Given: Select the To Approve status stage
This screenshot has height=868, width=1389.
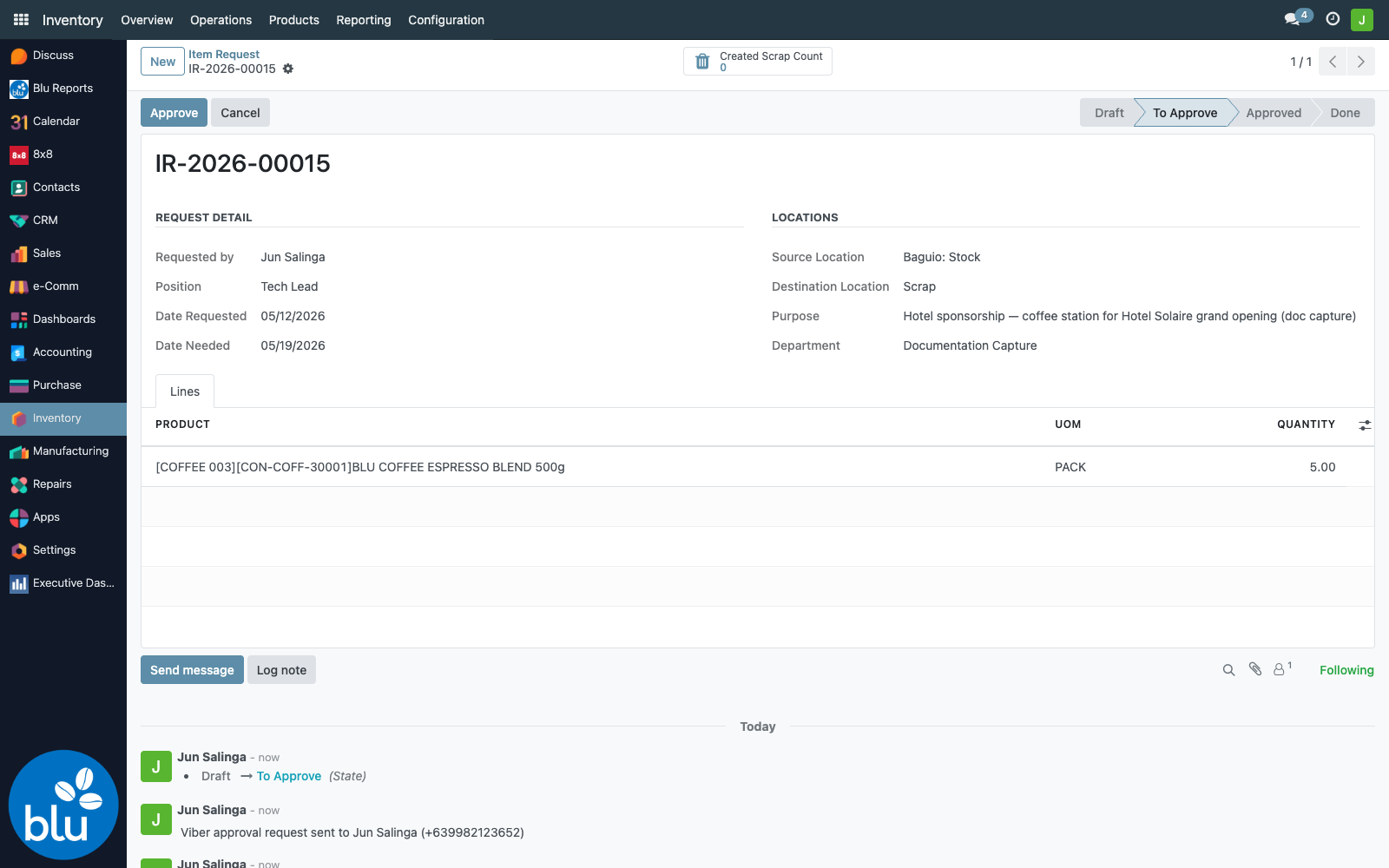Looking at the screenshot, I should coord(1185,113).
